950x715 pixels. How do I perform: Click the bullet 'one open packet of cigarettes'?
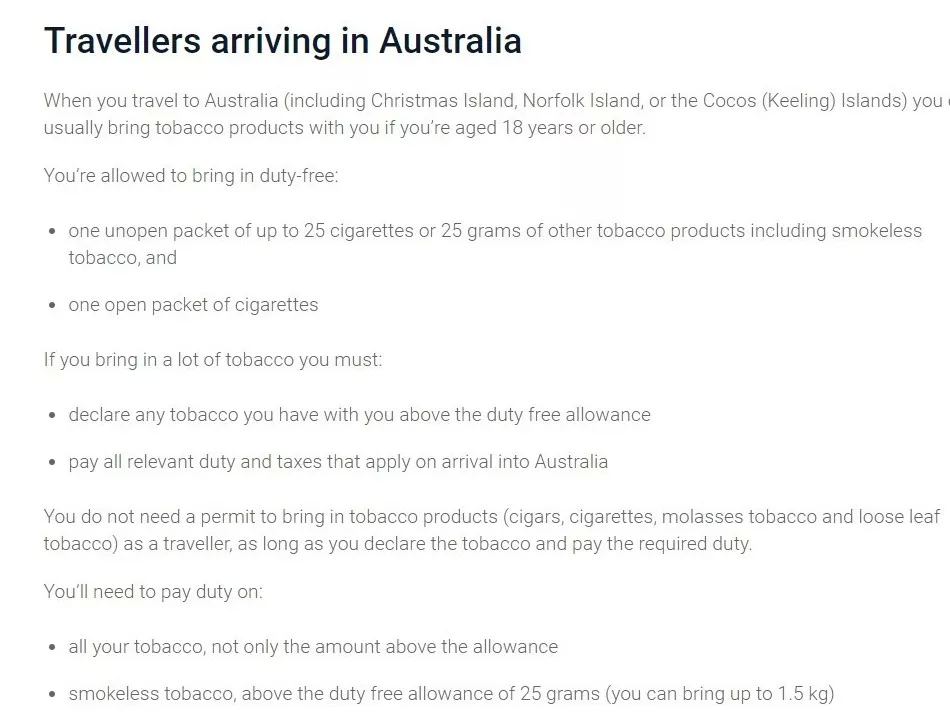pos(193,304)
